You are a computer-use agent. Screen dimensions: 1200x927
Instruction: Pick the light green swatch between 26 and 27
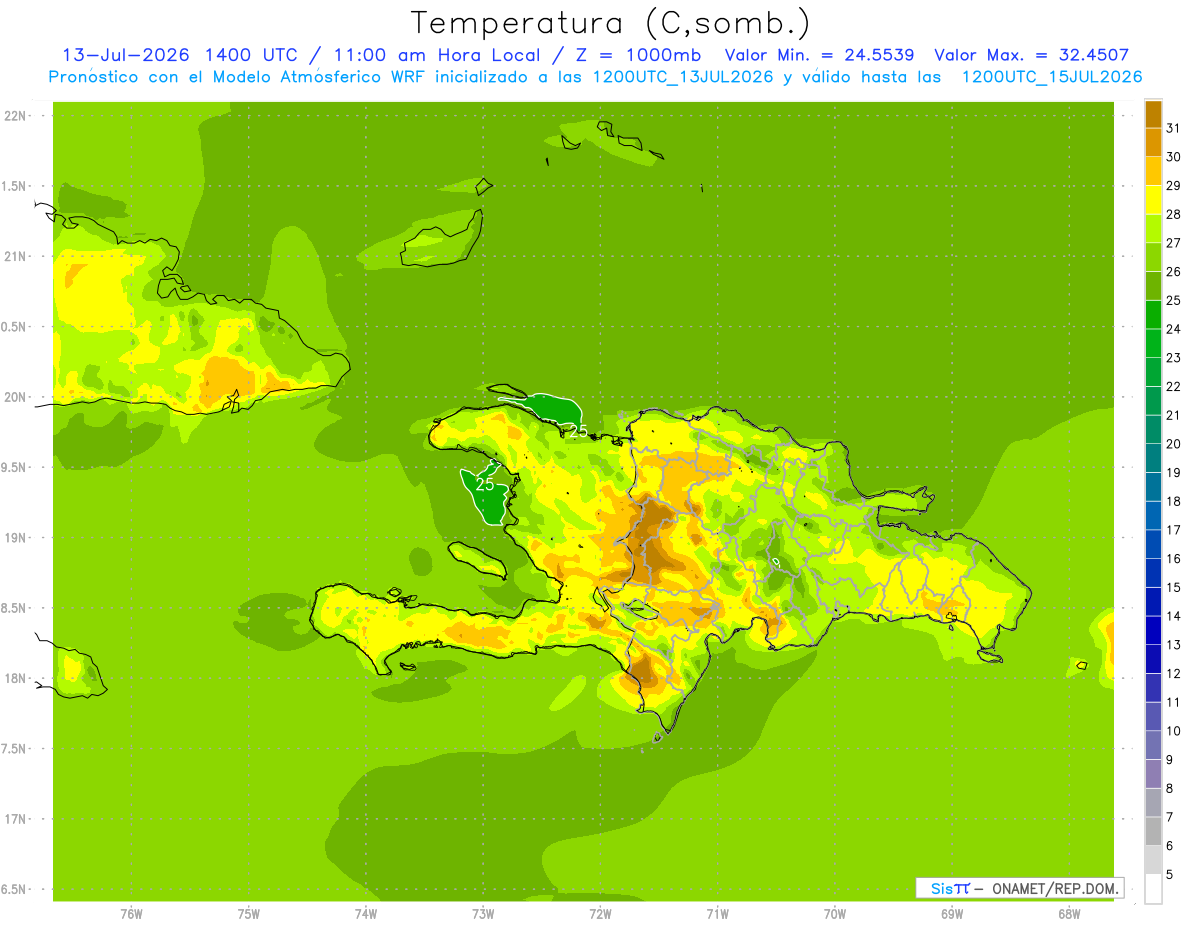[1153, 257]
